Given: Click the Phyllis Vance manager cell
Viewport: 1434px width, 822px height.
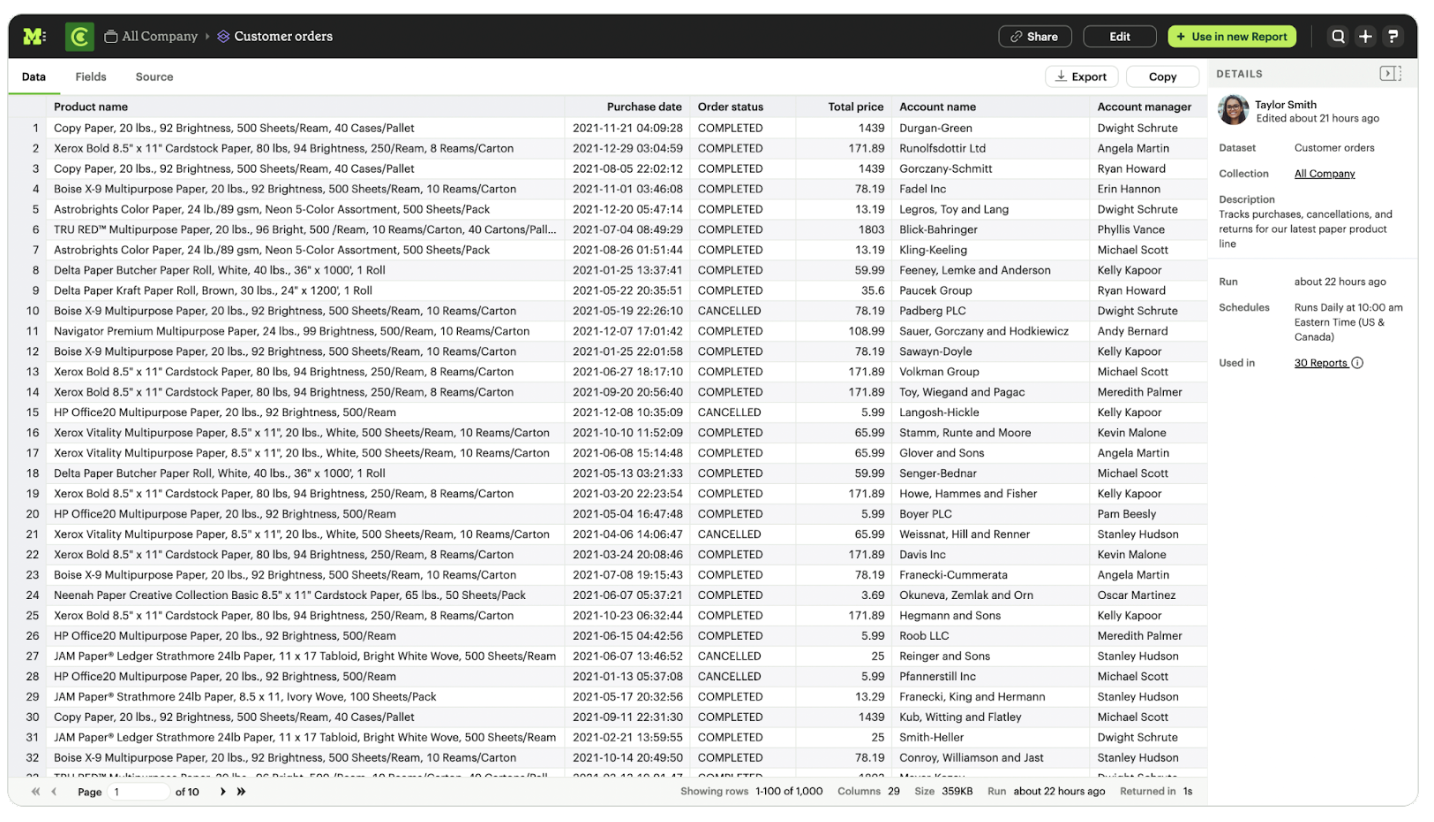Looking at the screenshot, I should (x=1148, y=230).
